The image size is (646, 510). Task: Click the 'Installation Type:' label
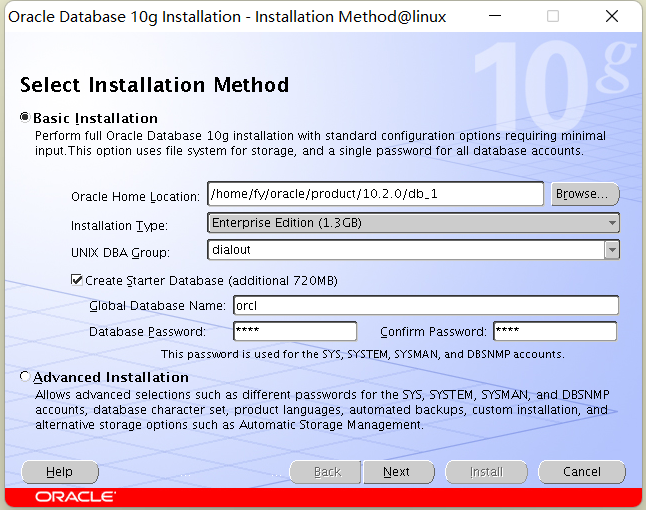(x=119, y=225)
